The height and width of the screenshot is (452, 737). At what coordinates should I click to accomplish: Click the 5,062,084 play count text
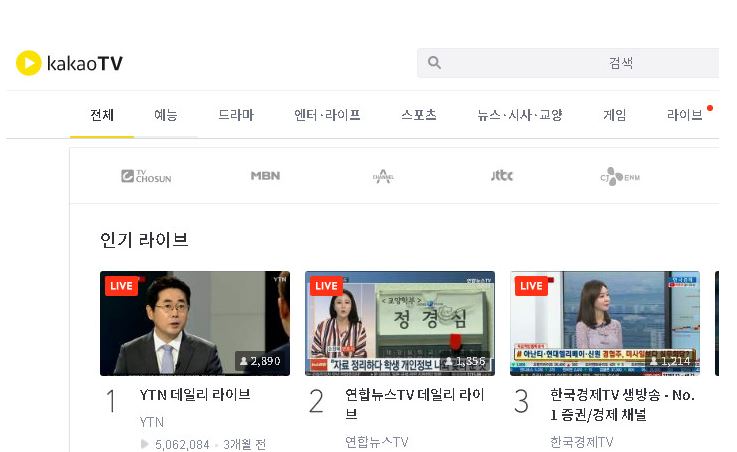coord(182,444)
